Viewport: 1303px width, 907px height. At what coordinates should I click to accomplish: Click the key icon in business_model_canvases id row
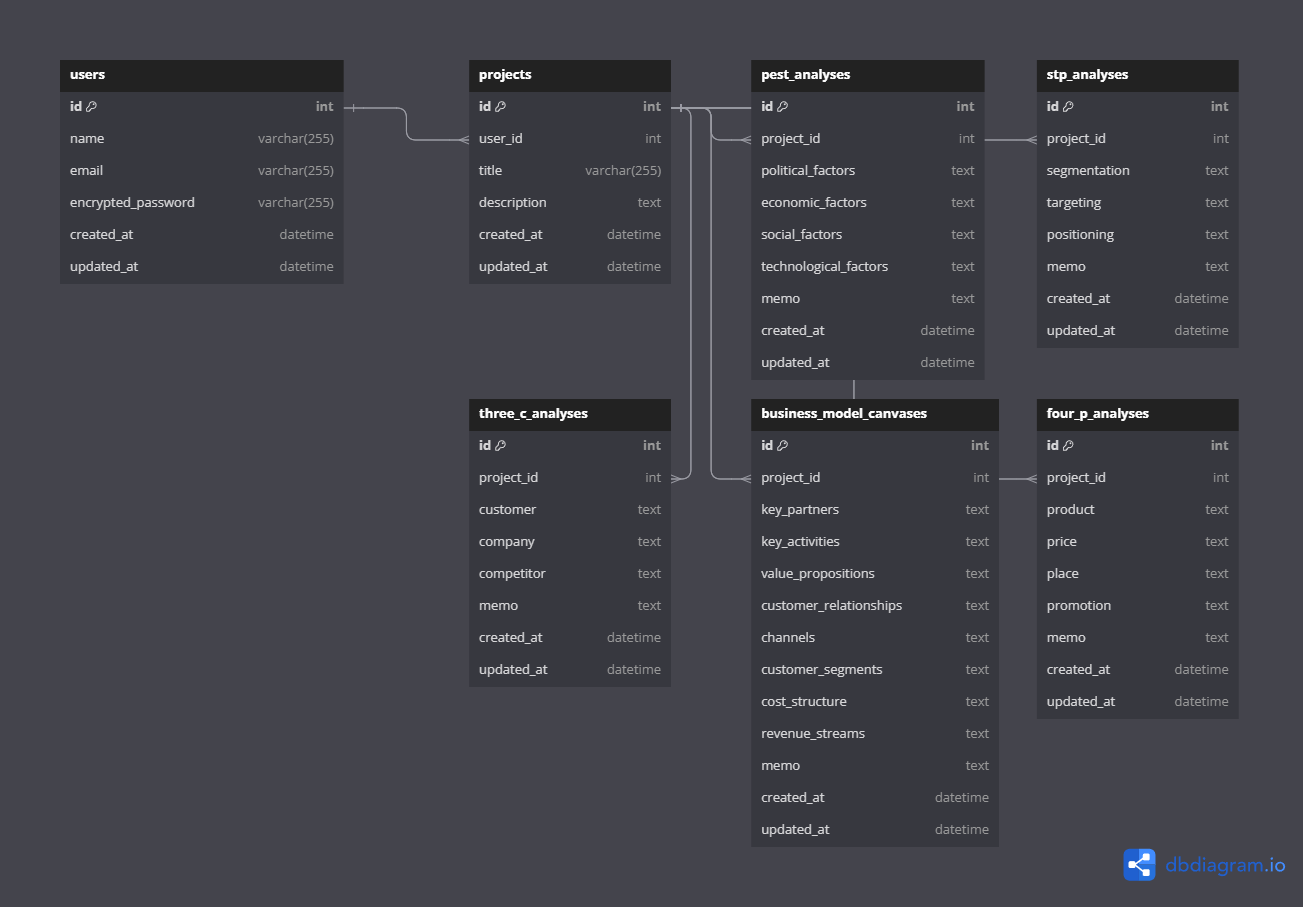(783, 445)
